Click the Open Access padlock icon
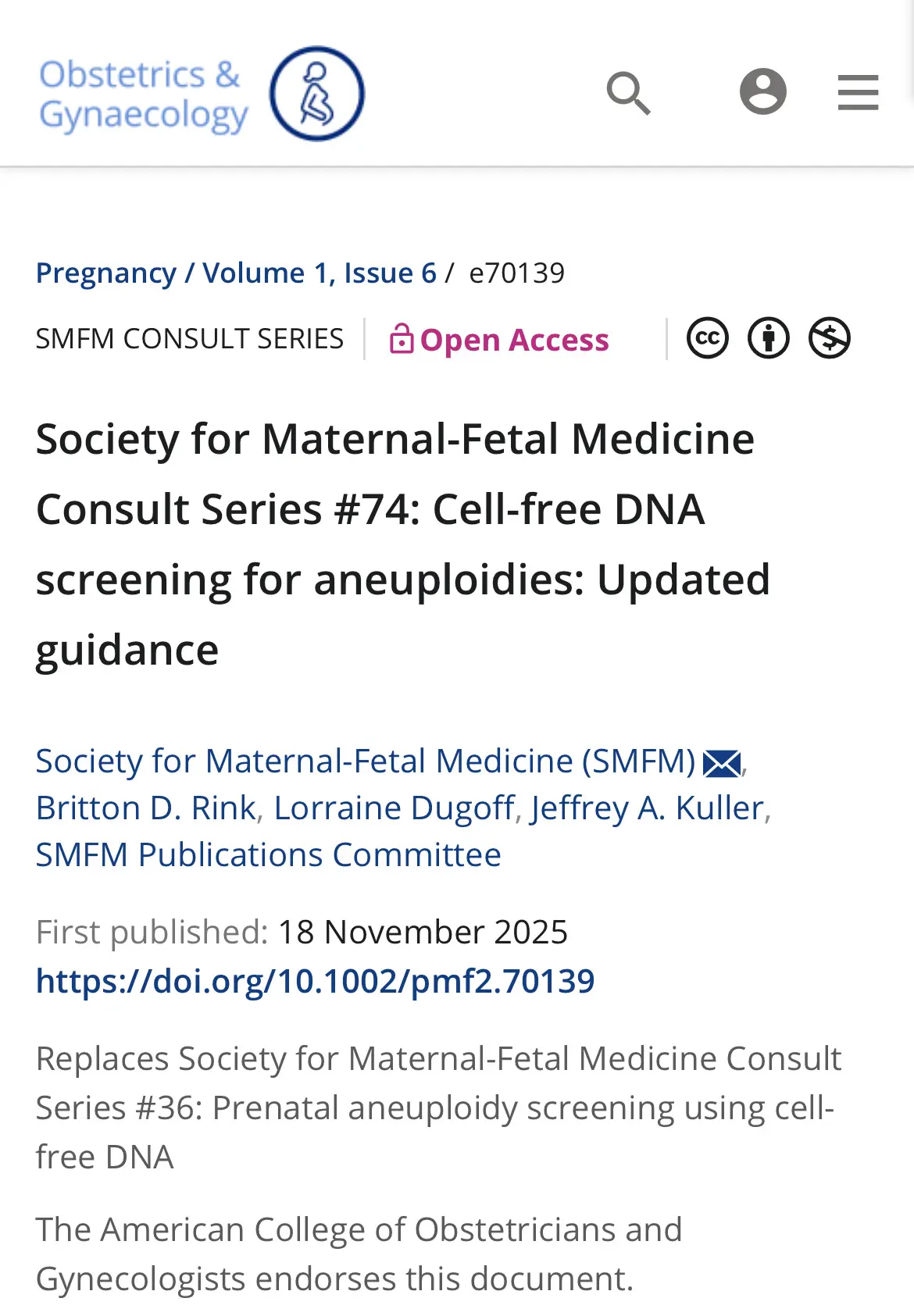Viewport: 914px width, 1316px height. pyautogui.click(x=401, y=339)
